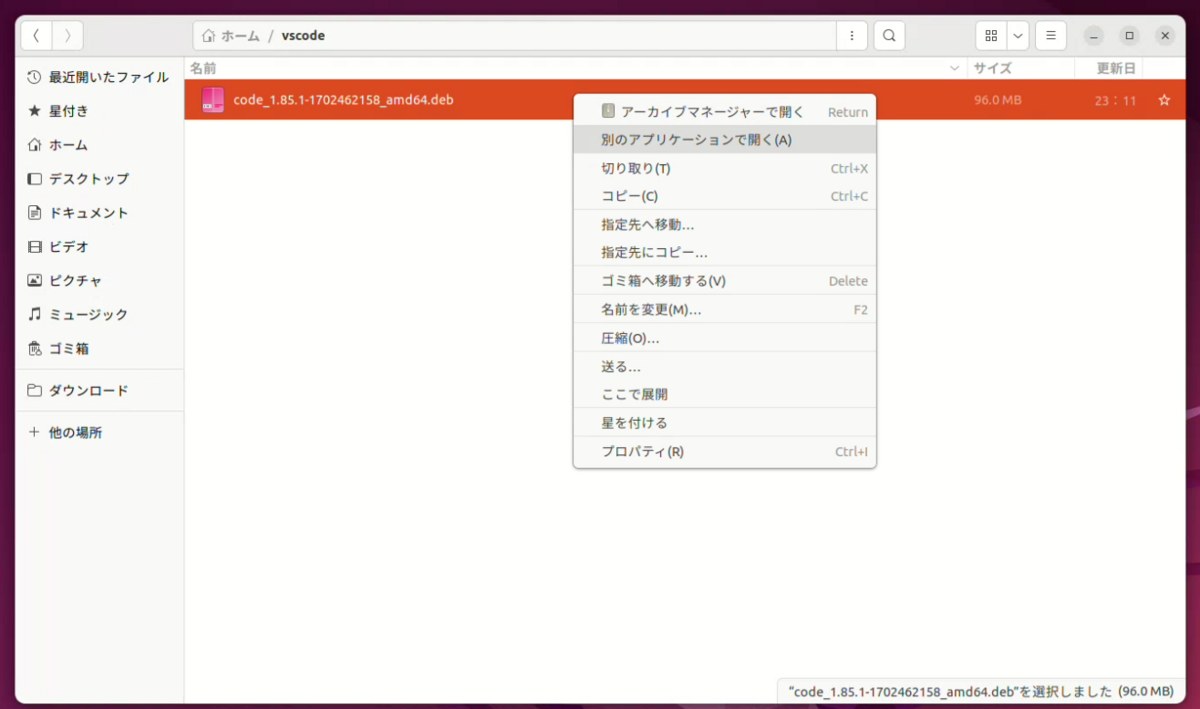This screenshot has height=709, width=1200.
Task: Open ドキュメント in sidebar
Action: 99,213
